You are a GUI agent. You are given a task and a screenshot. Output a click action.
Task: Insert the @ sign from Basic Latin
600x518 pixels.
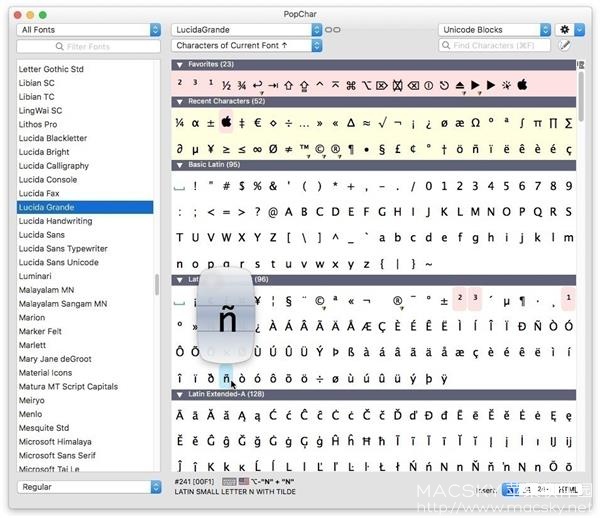(273, 212)
